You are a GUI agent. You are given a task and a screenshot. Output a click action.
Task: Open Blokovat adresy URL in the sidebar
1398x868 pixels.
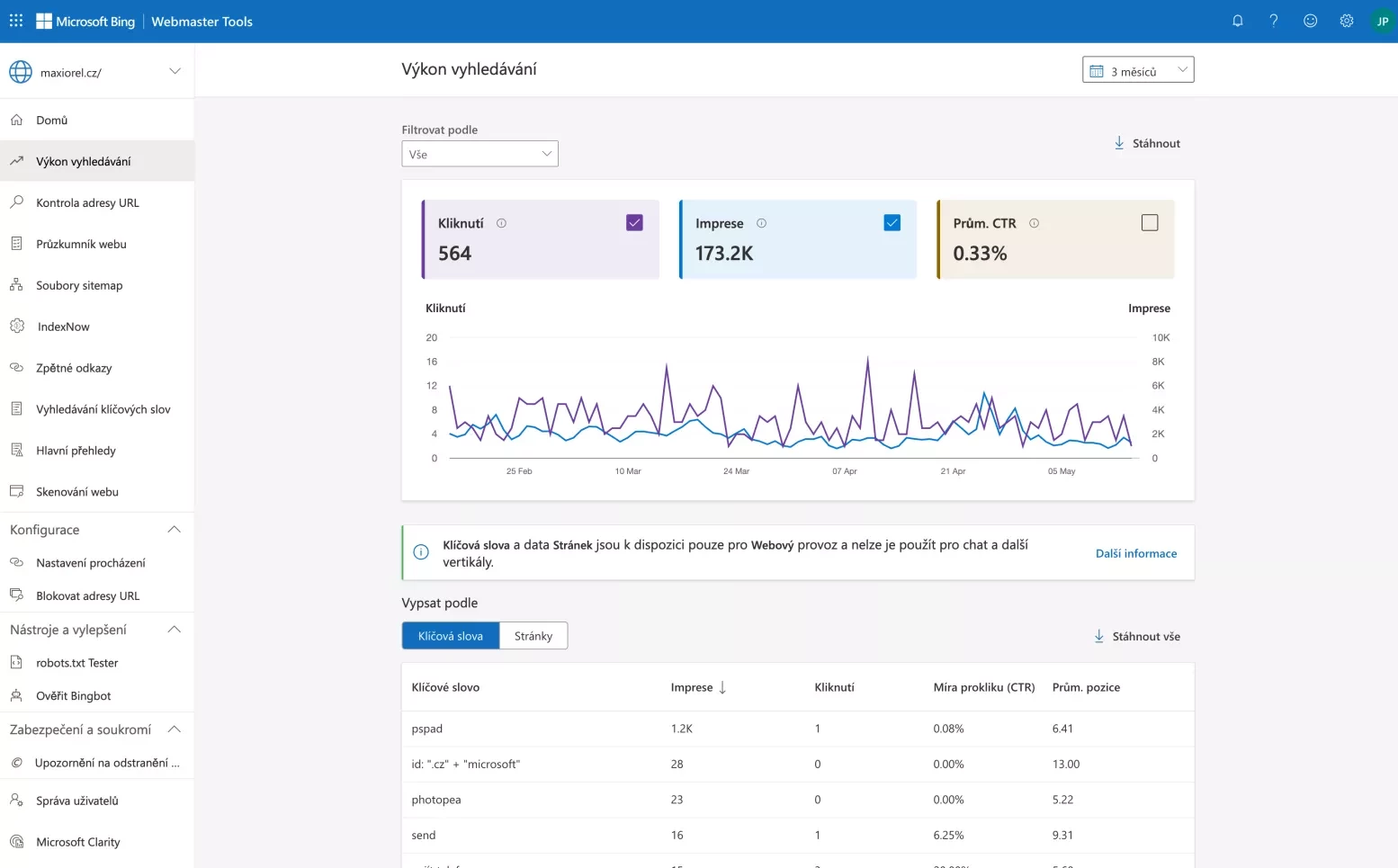coord(97,595)
